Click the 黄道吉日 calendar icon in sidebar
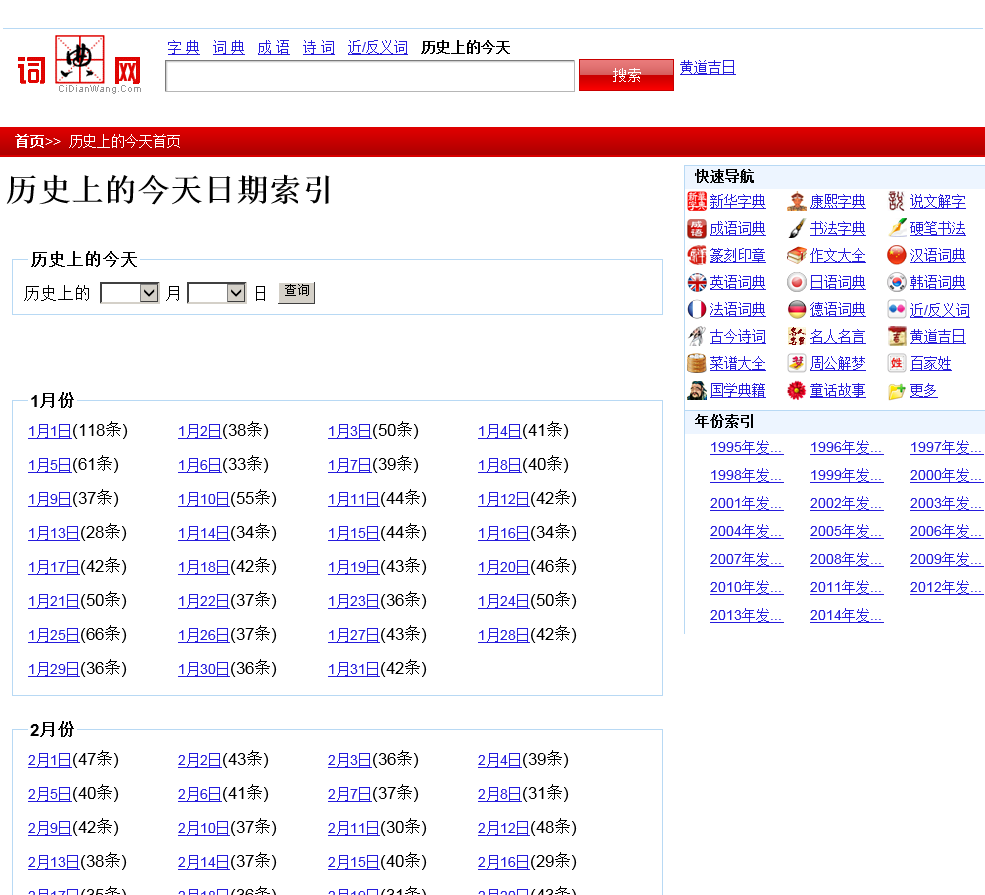 click(x=896, y=337)
